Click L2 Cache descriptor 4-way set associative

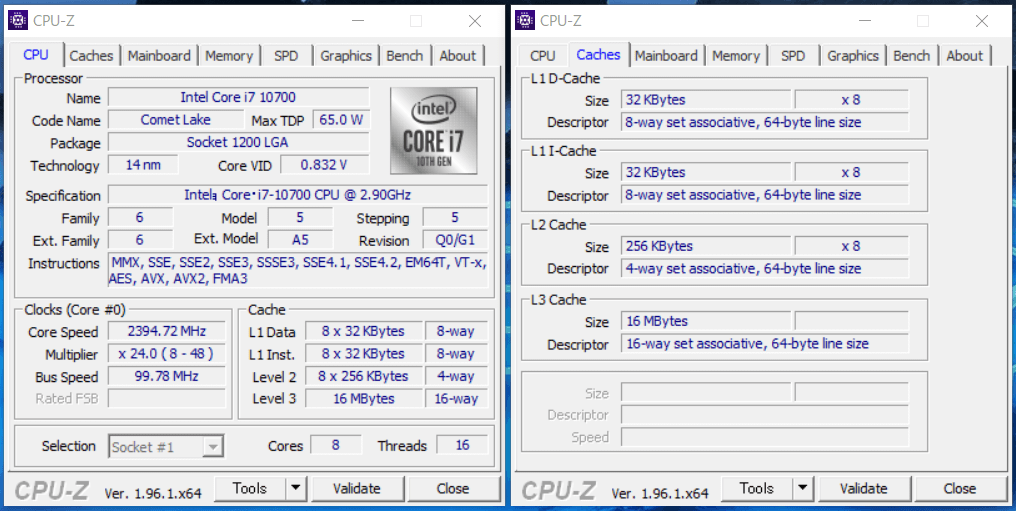click(x=765, y=268)
